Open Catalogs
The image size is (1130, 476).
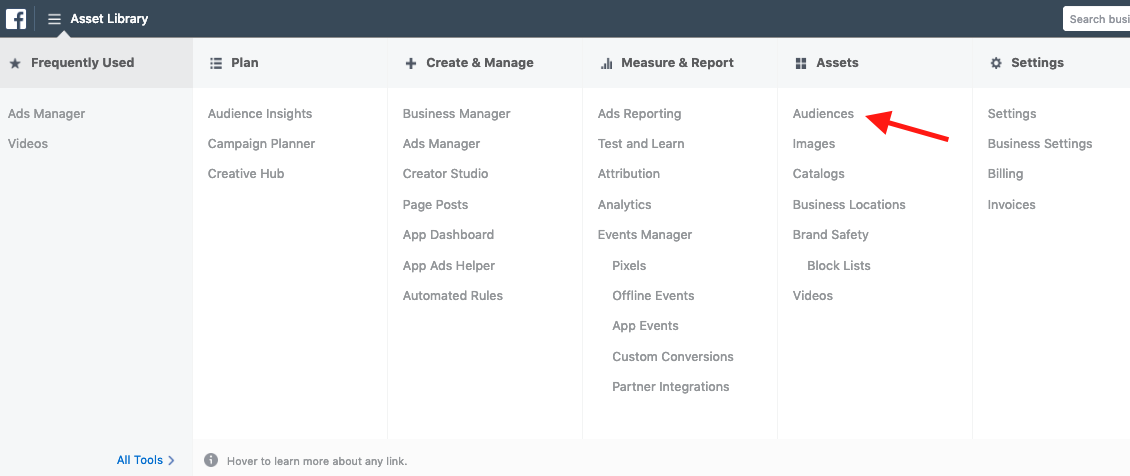tap(818, 174)
